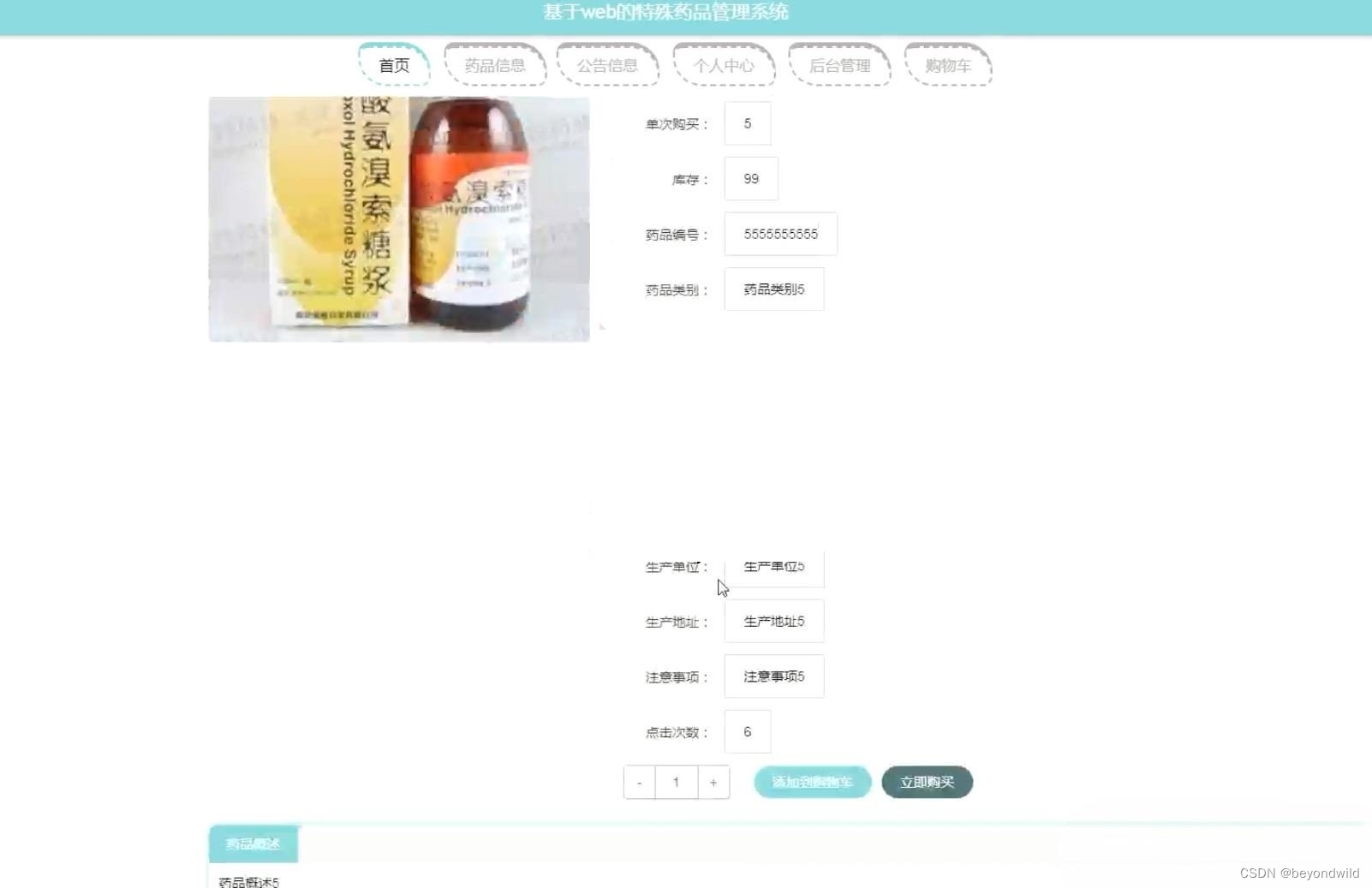Decrease quantity with the minus button

(x=639, y=782)
